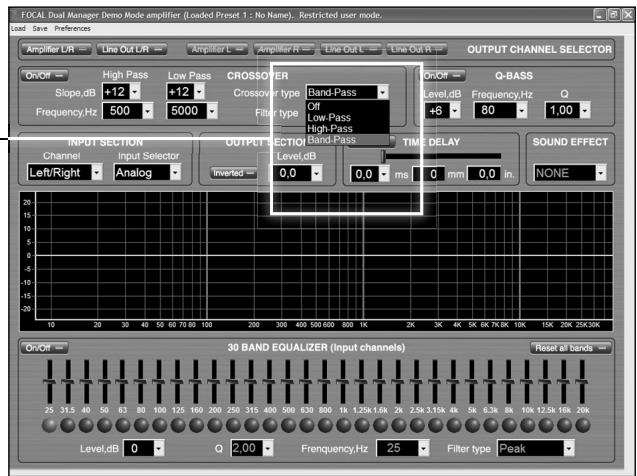Select Amplifier L output channel
The image size is (637, 476).
217,50
